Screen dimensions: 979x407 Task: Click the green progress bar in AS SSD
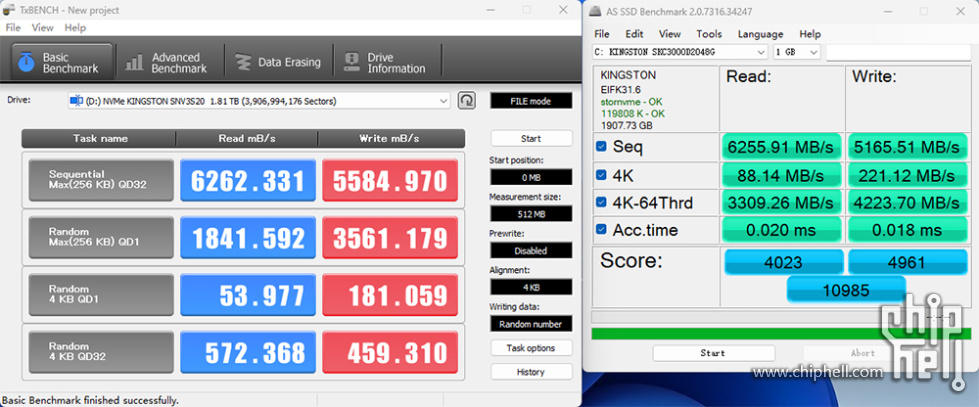click(781, 334)
